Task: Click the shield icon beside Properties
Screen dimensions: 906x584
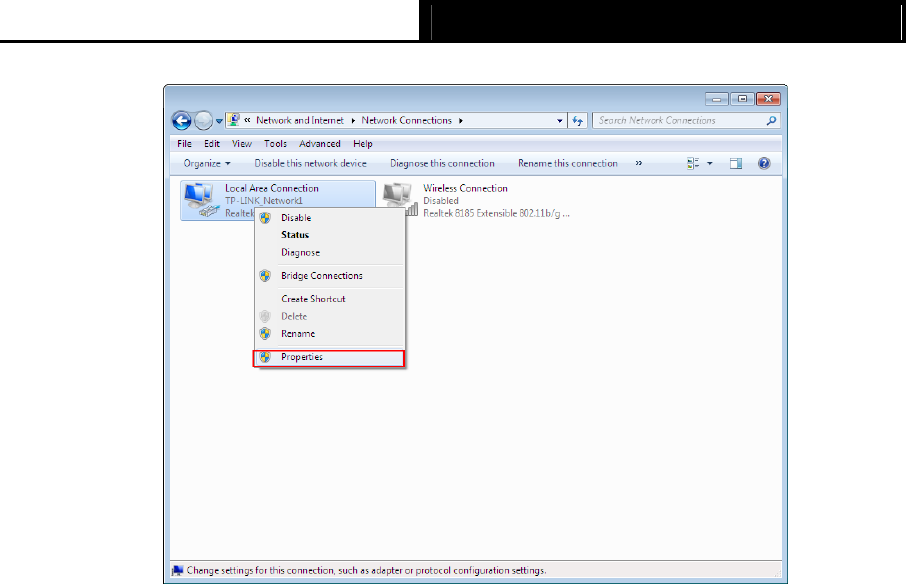Action: (265, 357)
